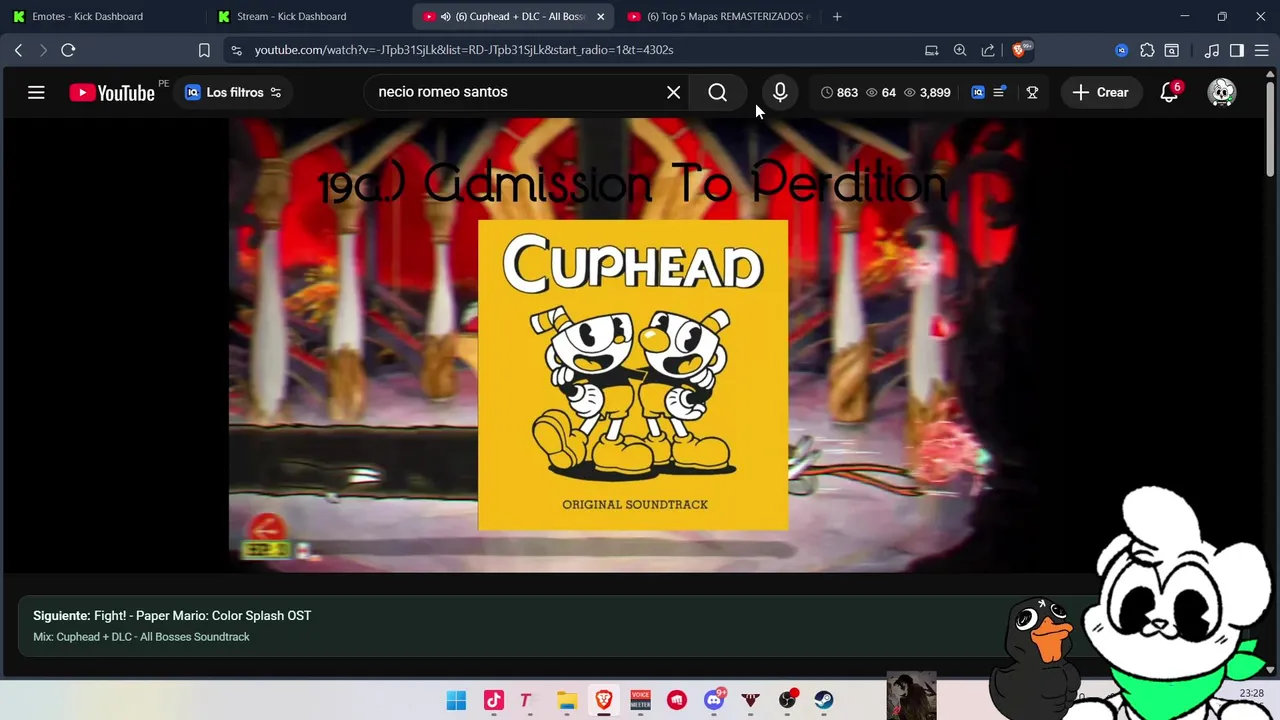Click the trophy icon in header
This screenshot has height=720, width=1280.
click(x=1032, y=92)
